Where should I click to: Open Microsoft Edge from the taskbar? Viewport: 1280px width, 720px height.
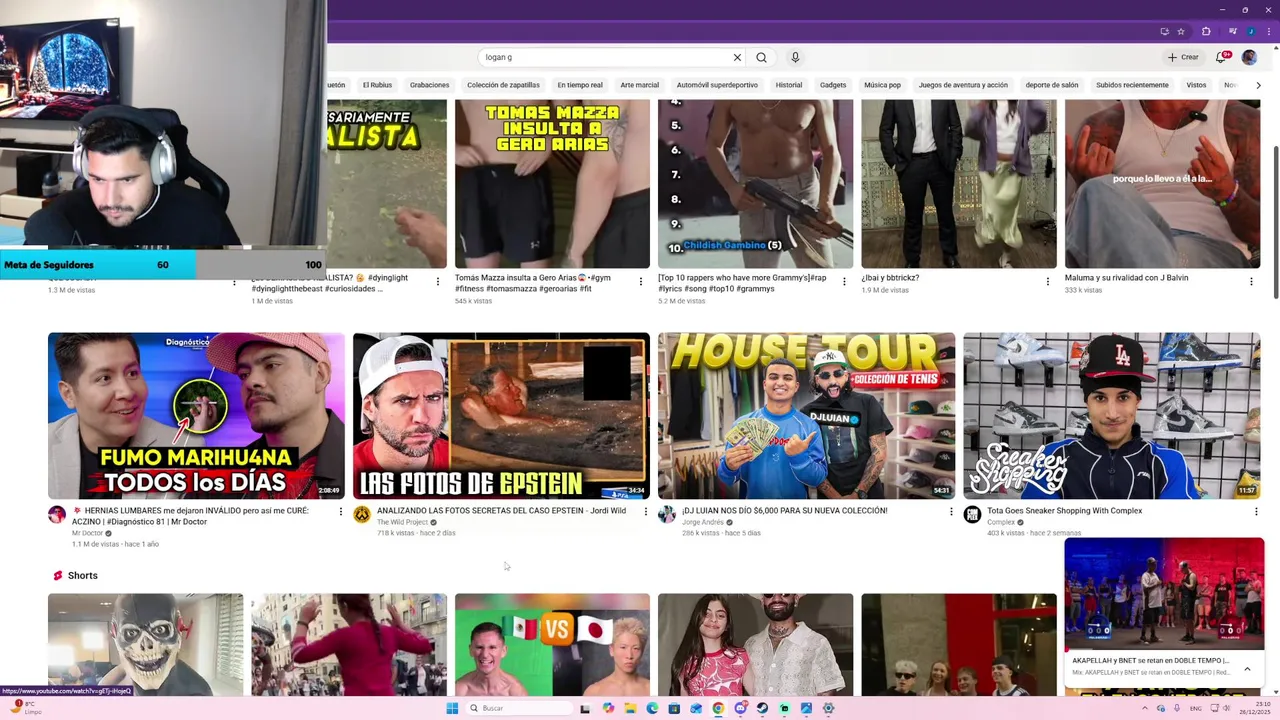coord(652,708)
